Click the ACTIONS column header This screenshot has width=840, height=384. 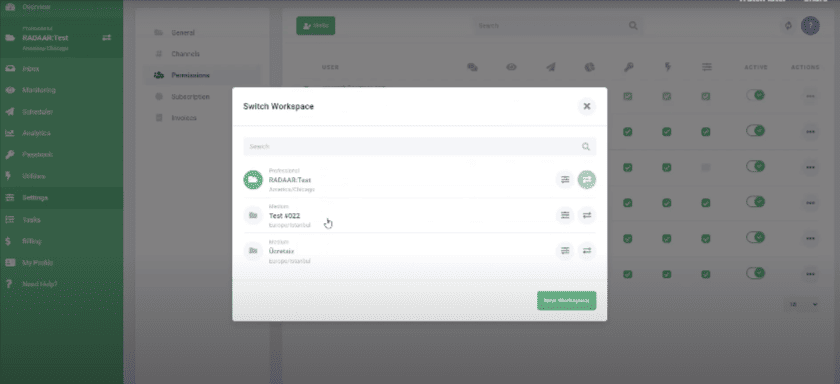[805, 67]
